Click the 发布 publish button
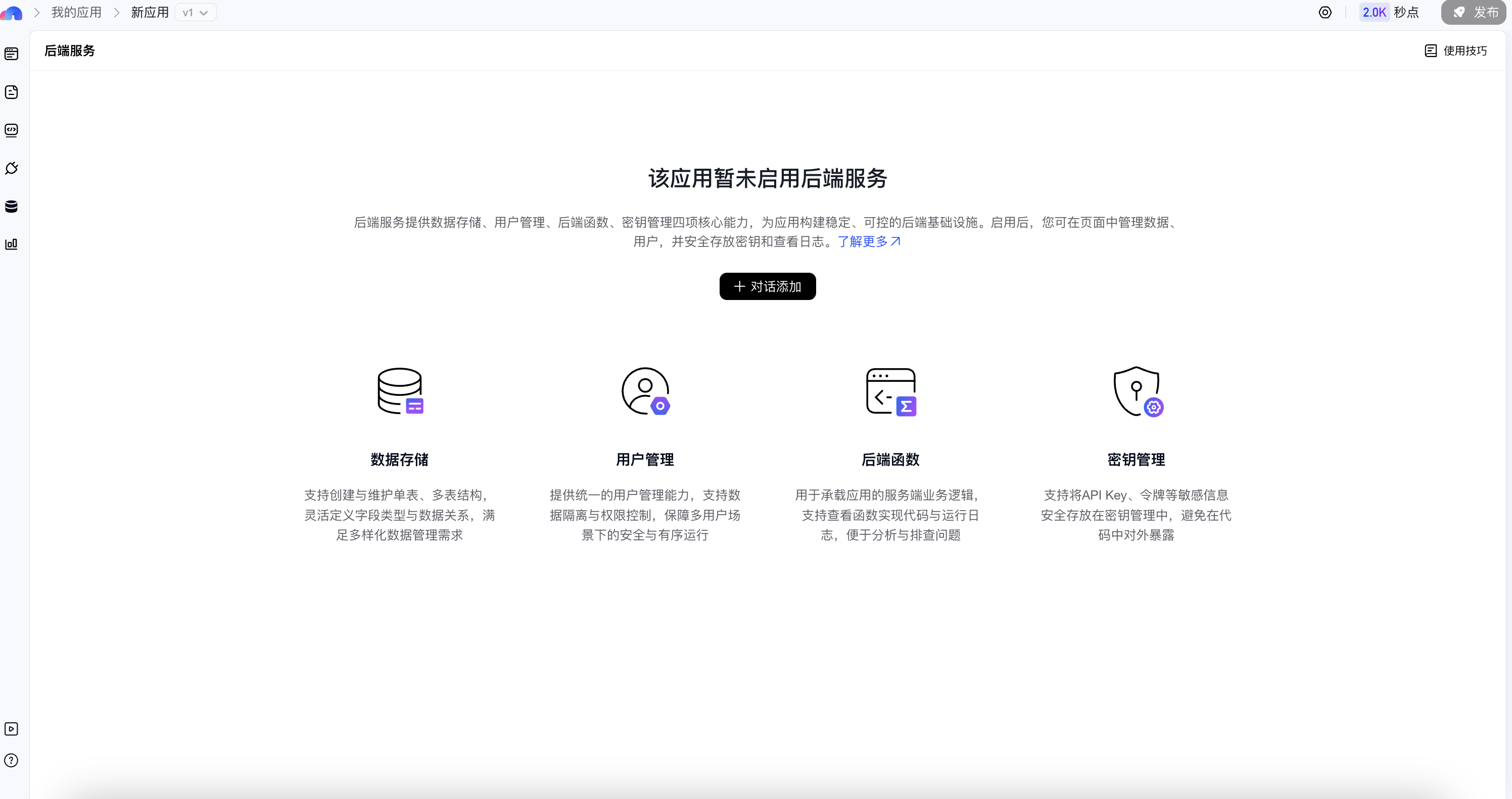The width and height of the screenshot is (1512, 799). 1473,12
